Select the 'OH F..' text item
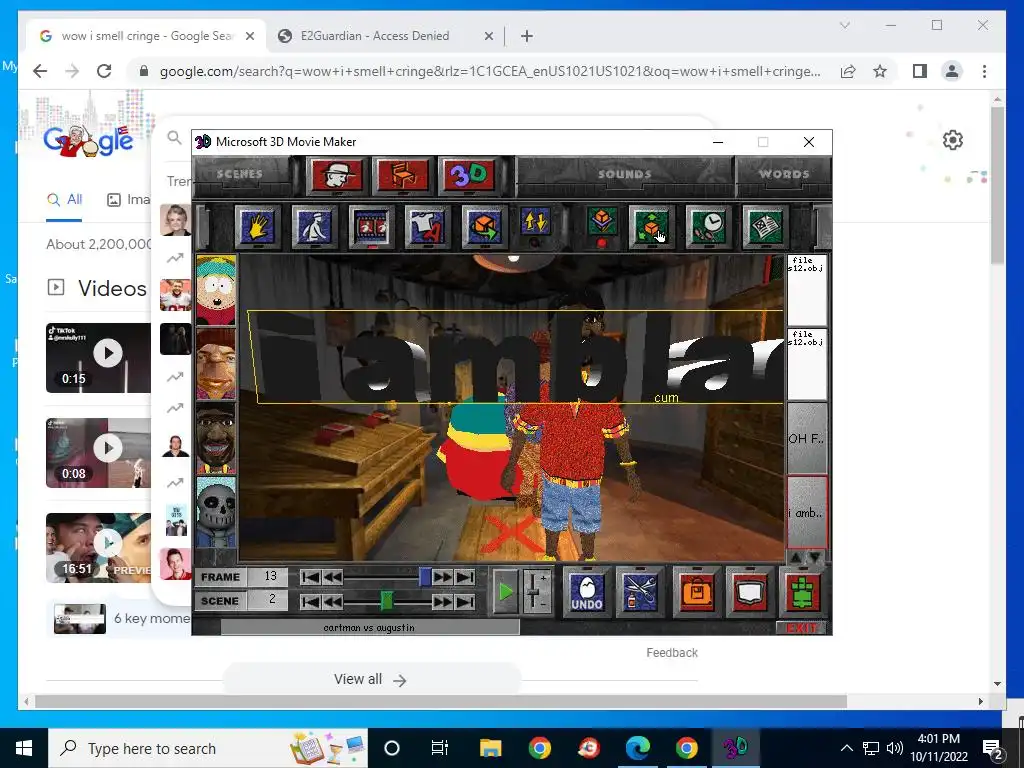 807,438
